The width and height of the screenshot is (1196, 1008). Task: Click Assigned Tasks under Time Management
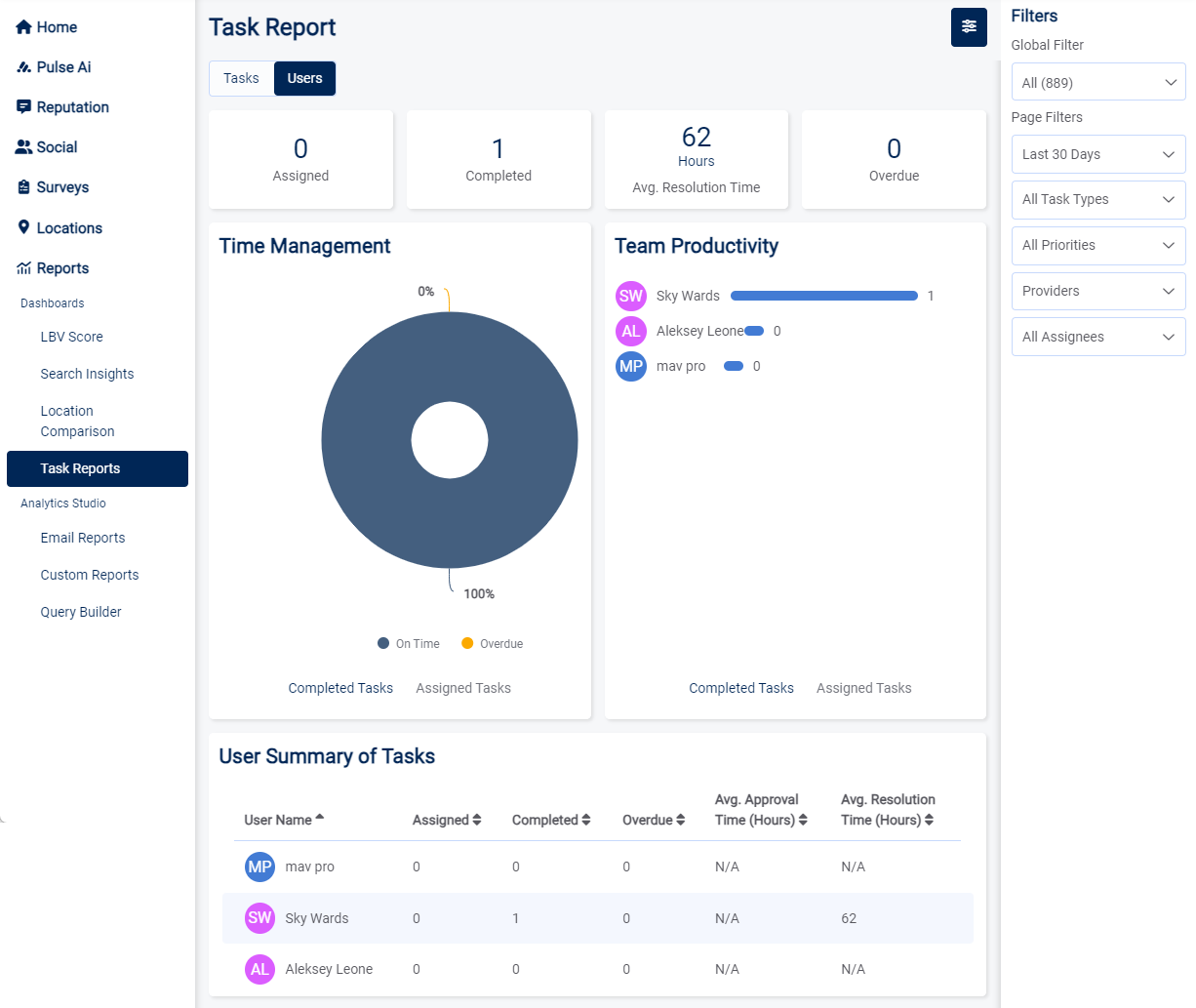click(462, 688)
